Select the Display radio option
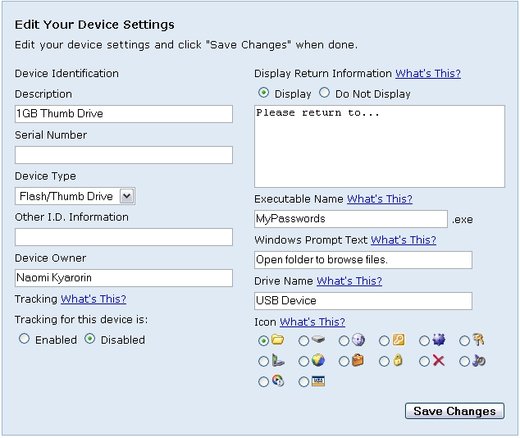520x438 pixels. (263, 93)
